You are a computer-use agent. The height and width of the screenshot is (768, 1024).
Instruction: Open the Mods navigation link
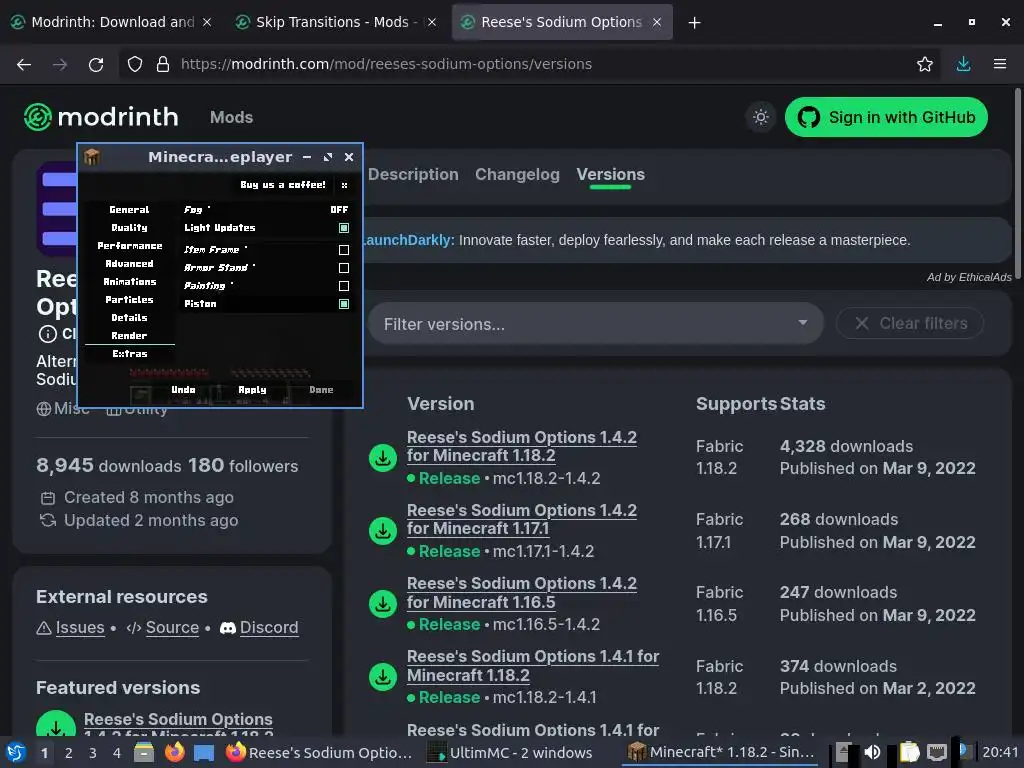click(x=231, y=117)
